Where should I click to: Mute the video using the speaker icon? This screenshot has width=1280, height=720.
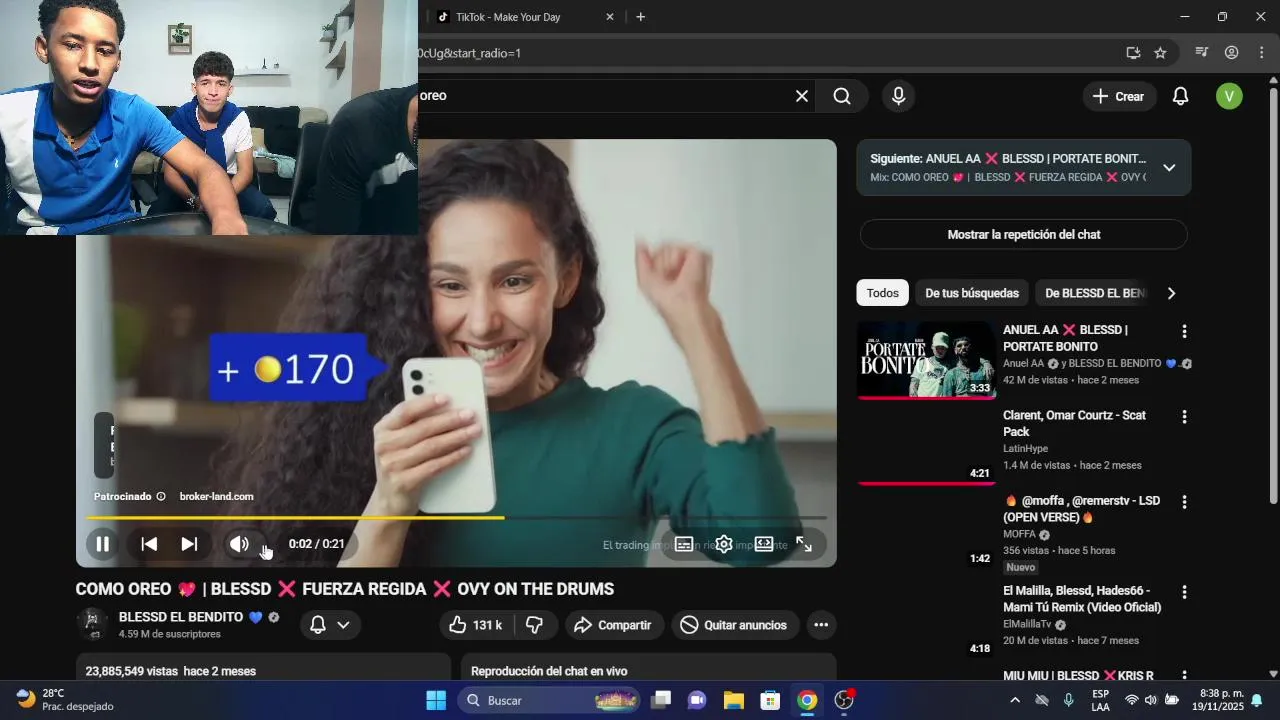click(239, 544)
